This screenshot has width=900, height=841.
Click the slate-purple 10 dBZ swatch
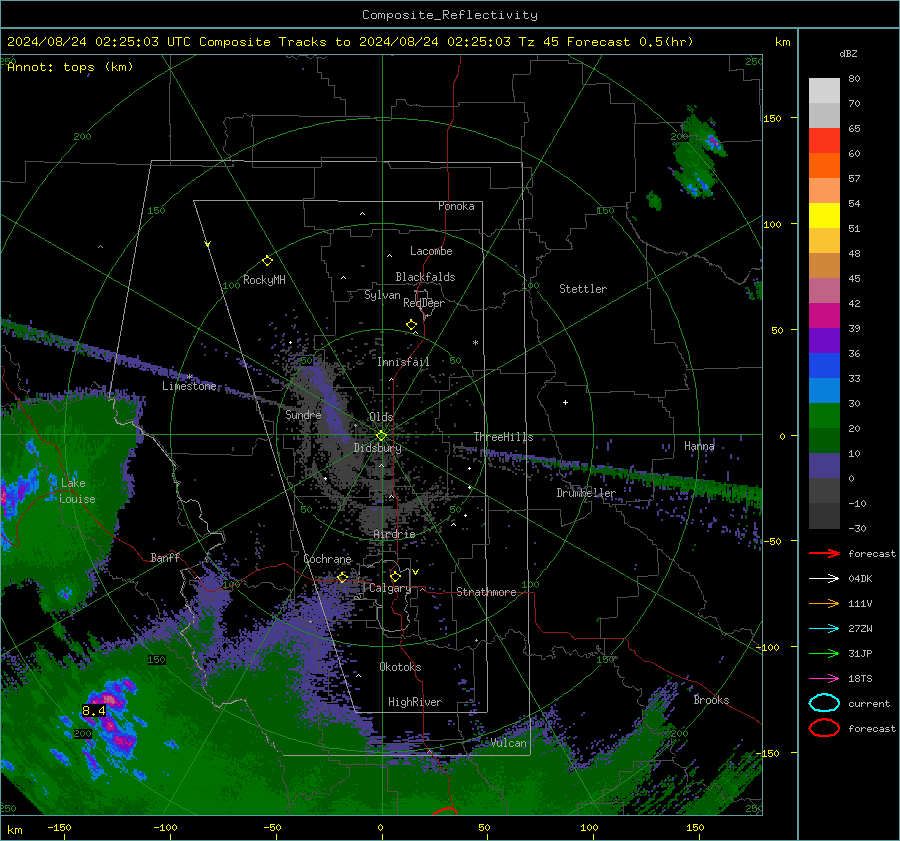pyautogui.click(x=824, y=466)
